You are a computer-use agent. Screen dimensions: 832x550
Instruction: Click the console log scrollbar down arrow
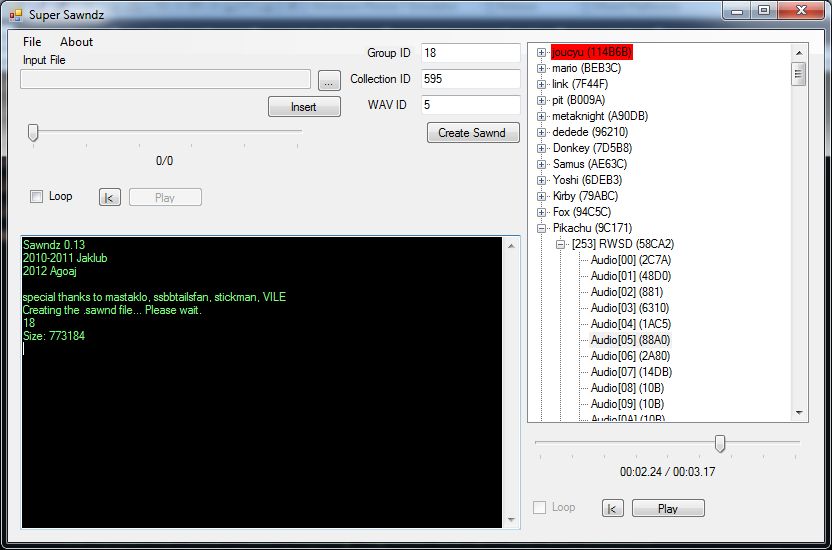point(510,520)
